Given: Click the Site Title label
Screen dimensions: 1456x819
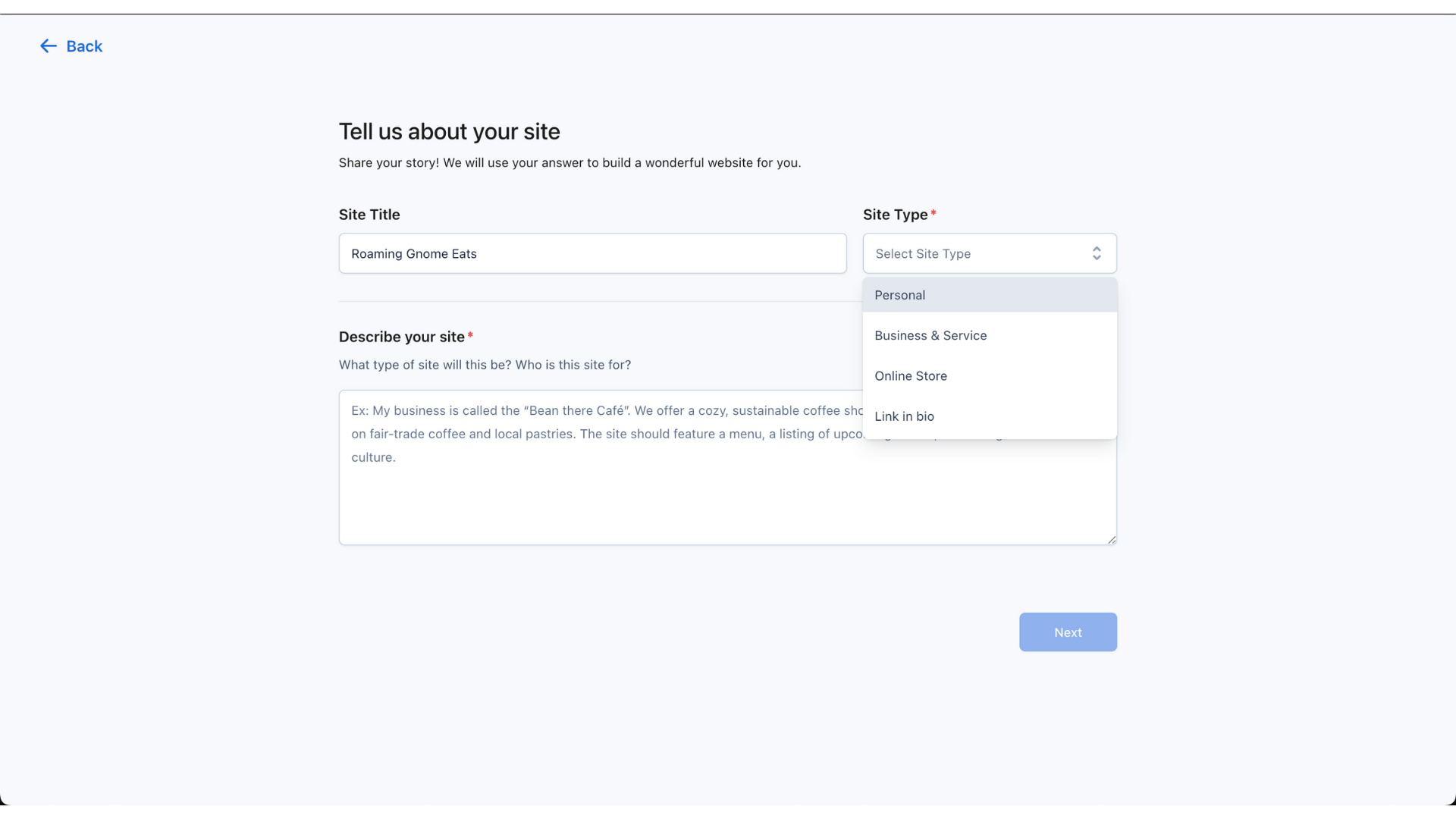Looking at the screenshot, I should point(369,215).
